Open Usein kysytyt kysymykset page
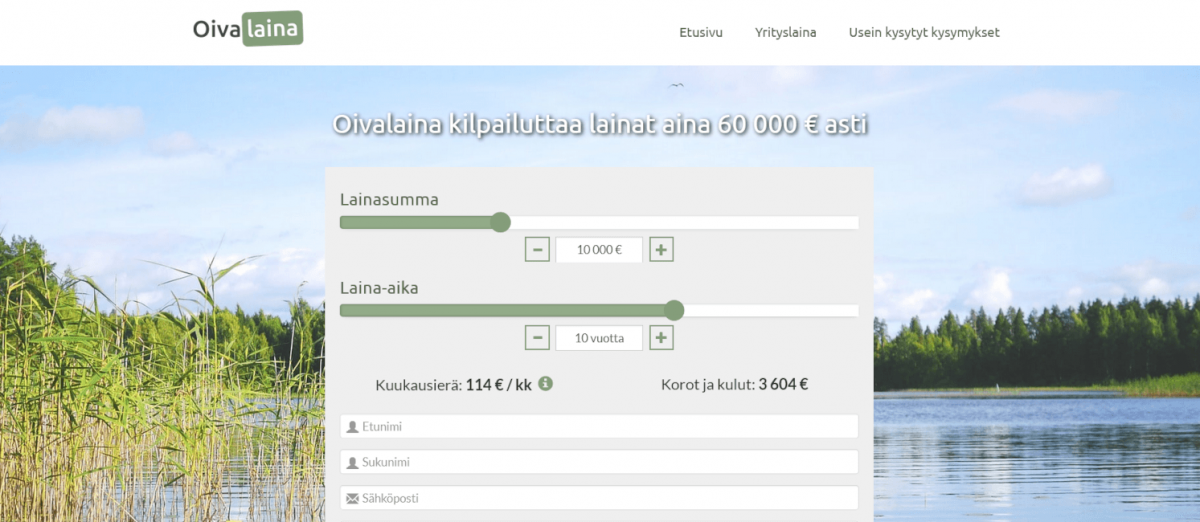Screen dimensions: 1200x522 pos(924,32)
